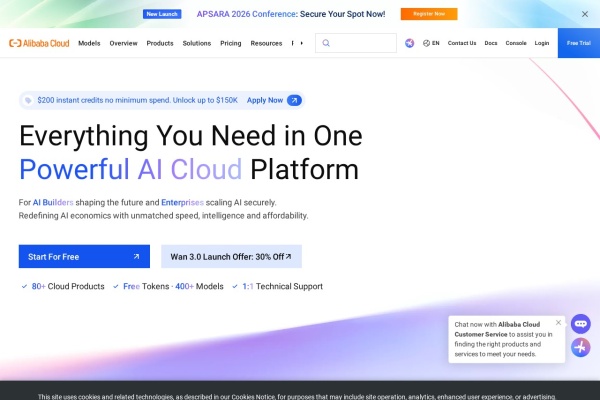Open the APSARA 2026 Conference announcement text

coord(291,14)
